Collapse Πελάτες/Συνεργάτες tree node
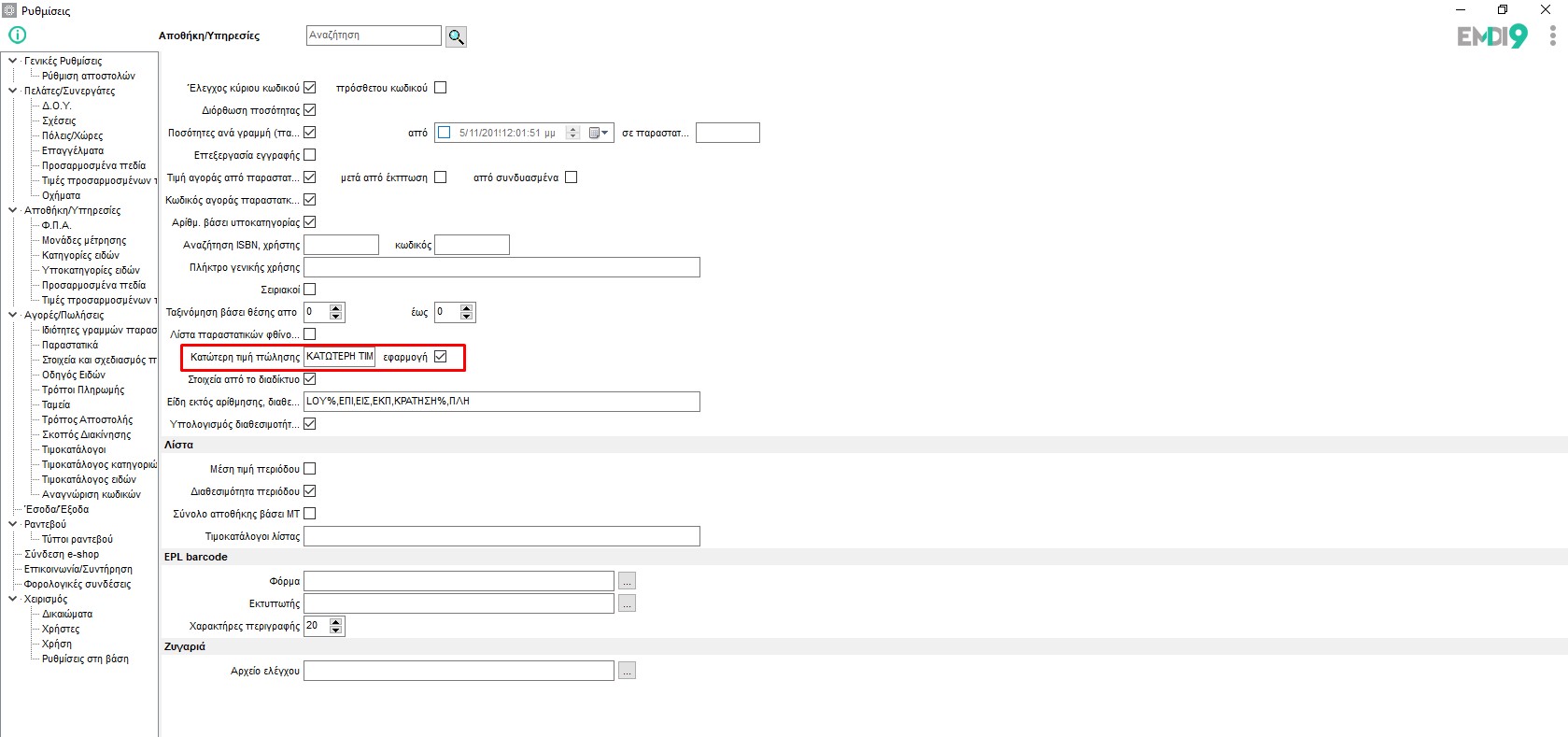 point(12,91)
